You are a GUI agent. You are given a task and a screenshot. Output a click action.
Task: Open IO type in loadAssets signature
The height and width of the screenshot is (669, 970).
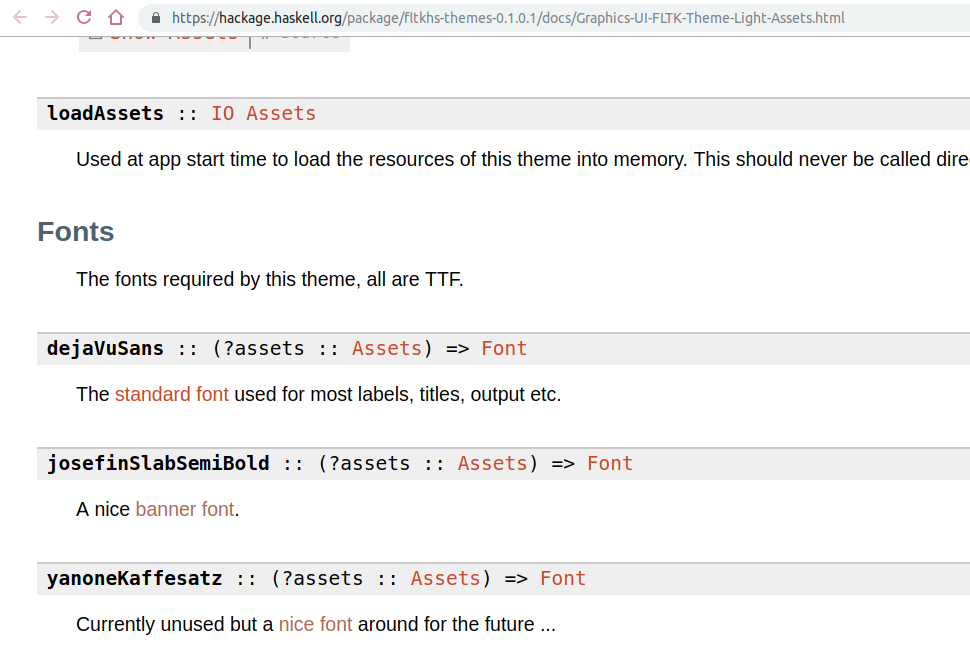click(223, 113)
